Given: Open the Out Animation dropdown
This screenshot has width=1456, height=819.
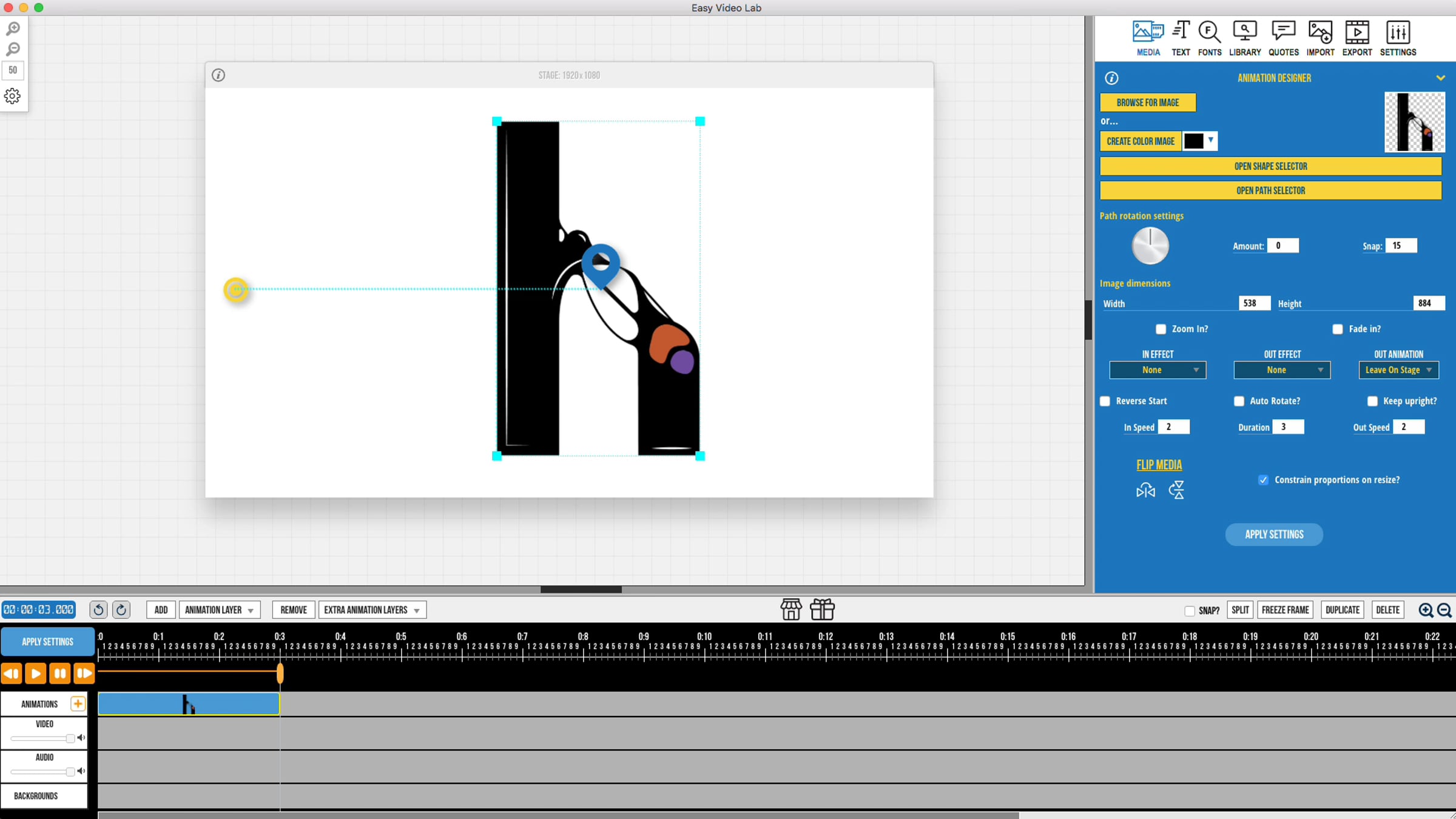Looking at the screenshot, I should (x=1398, y=370).
